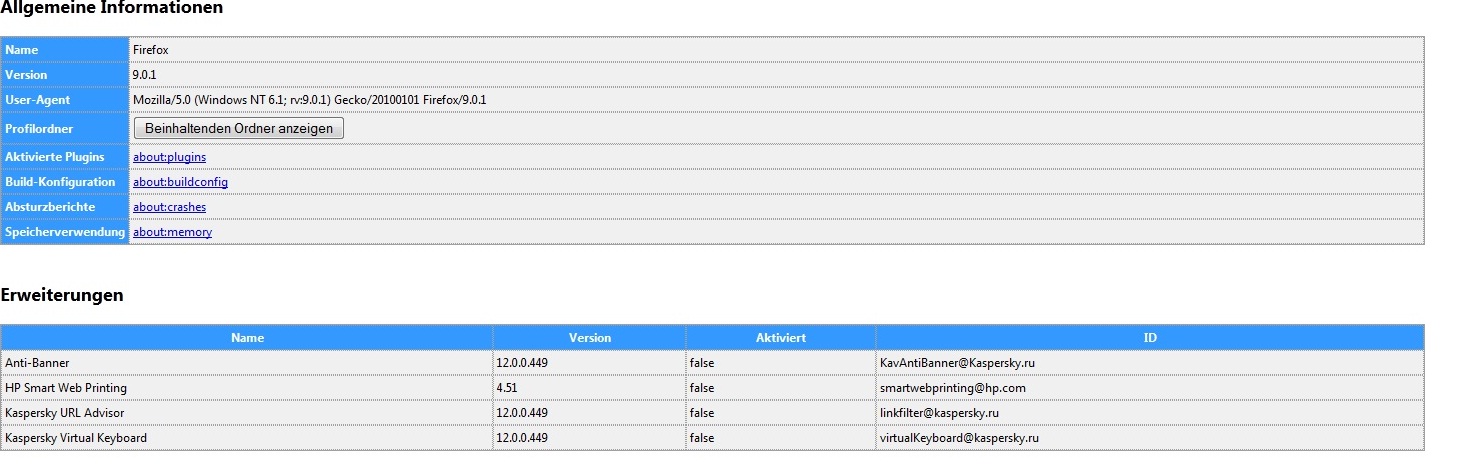Open the about:memory link
Screen dimensions: 1457x469
172,232
